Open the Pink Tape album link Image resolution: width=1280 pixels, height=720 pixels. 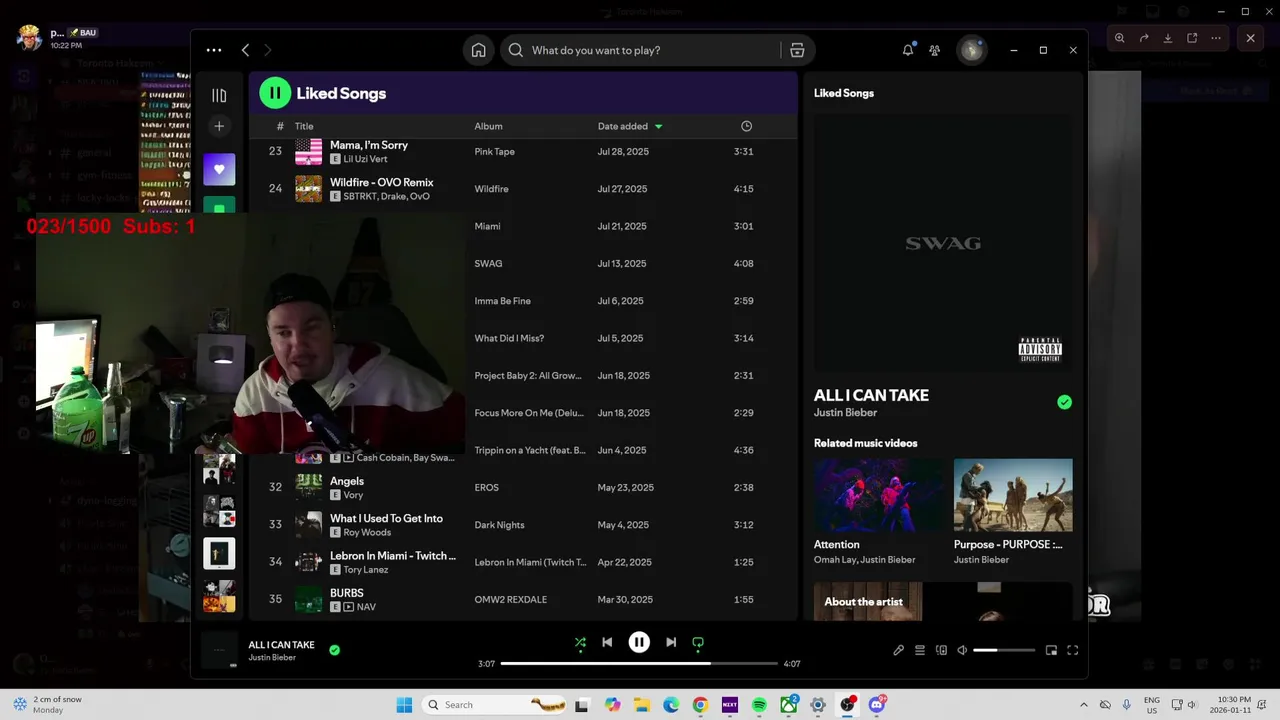coord(494,152)
